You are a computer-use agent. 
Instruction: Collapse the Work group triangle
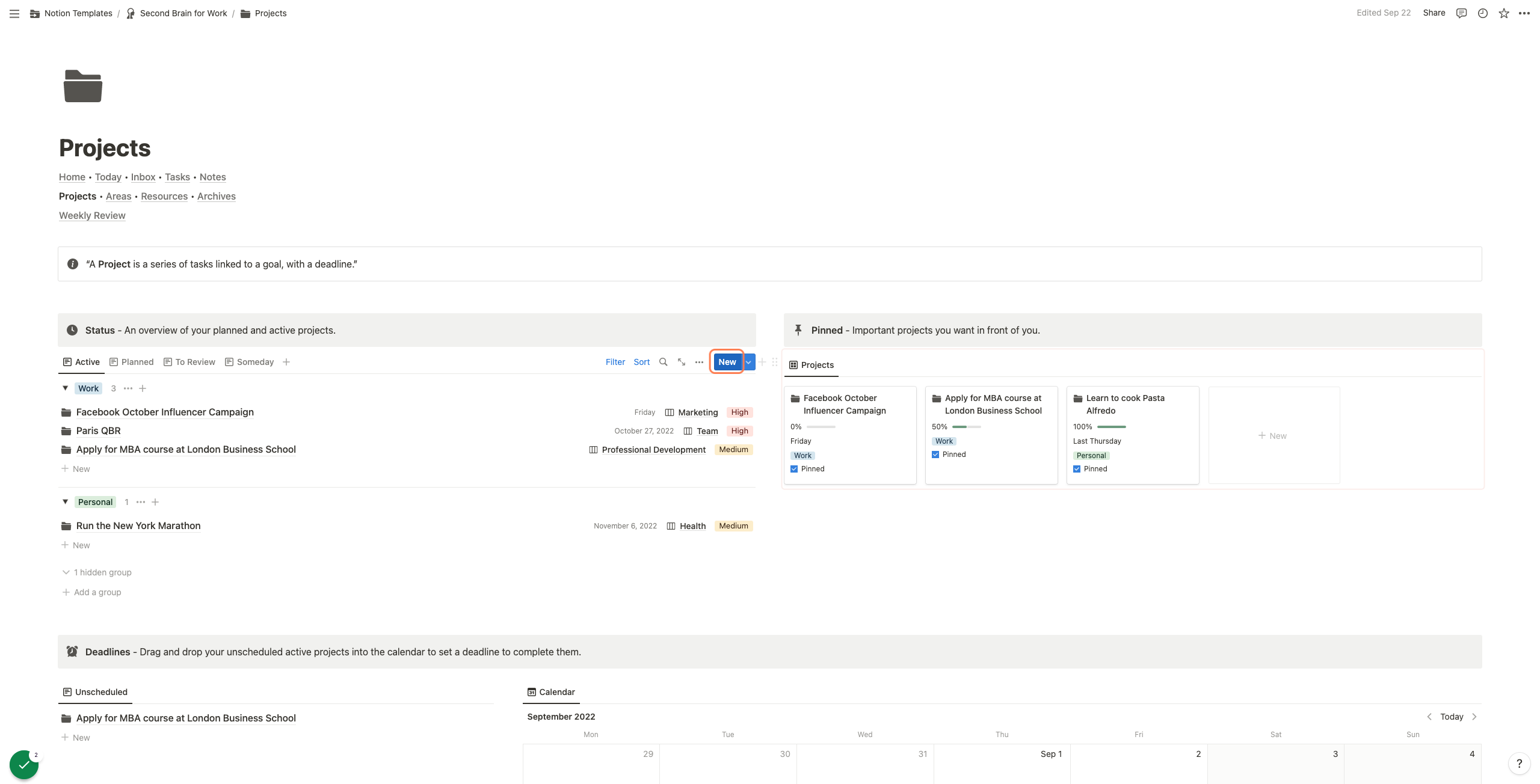[x=65, y=388]
